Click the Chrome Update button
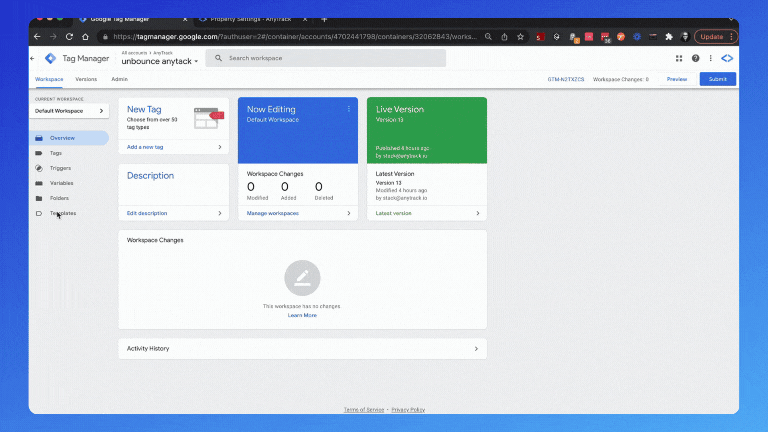This screenshot has height=432, width=768. point(716,37)
